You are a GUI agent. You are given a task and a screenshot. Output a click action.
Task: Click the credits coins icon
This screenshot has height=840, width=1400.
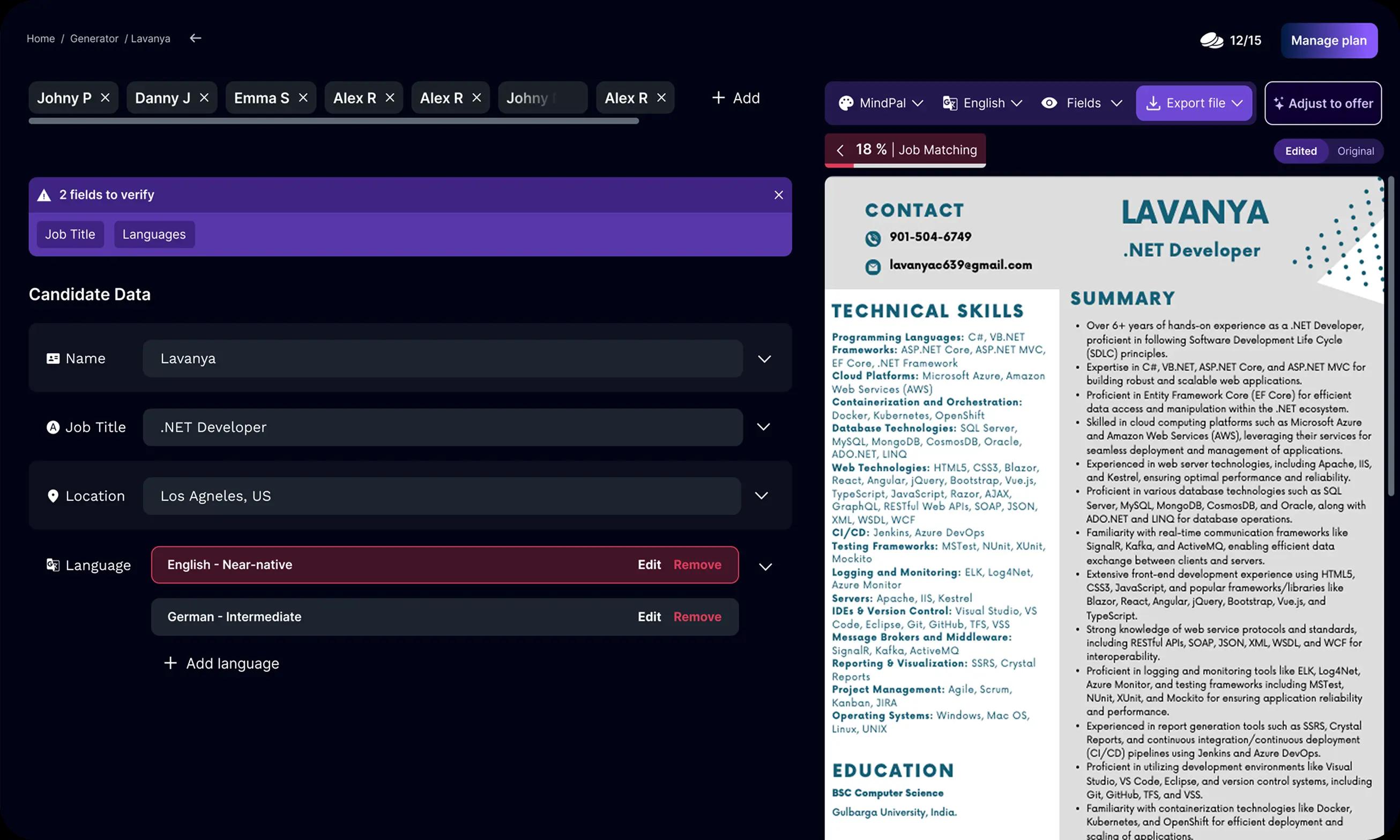(x=1211, y=40)
